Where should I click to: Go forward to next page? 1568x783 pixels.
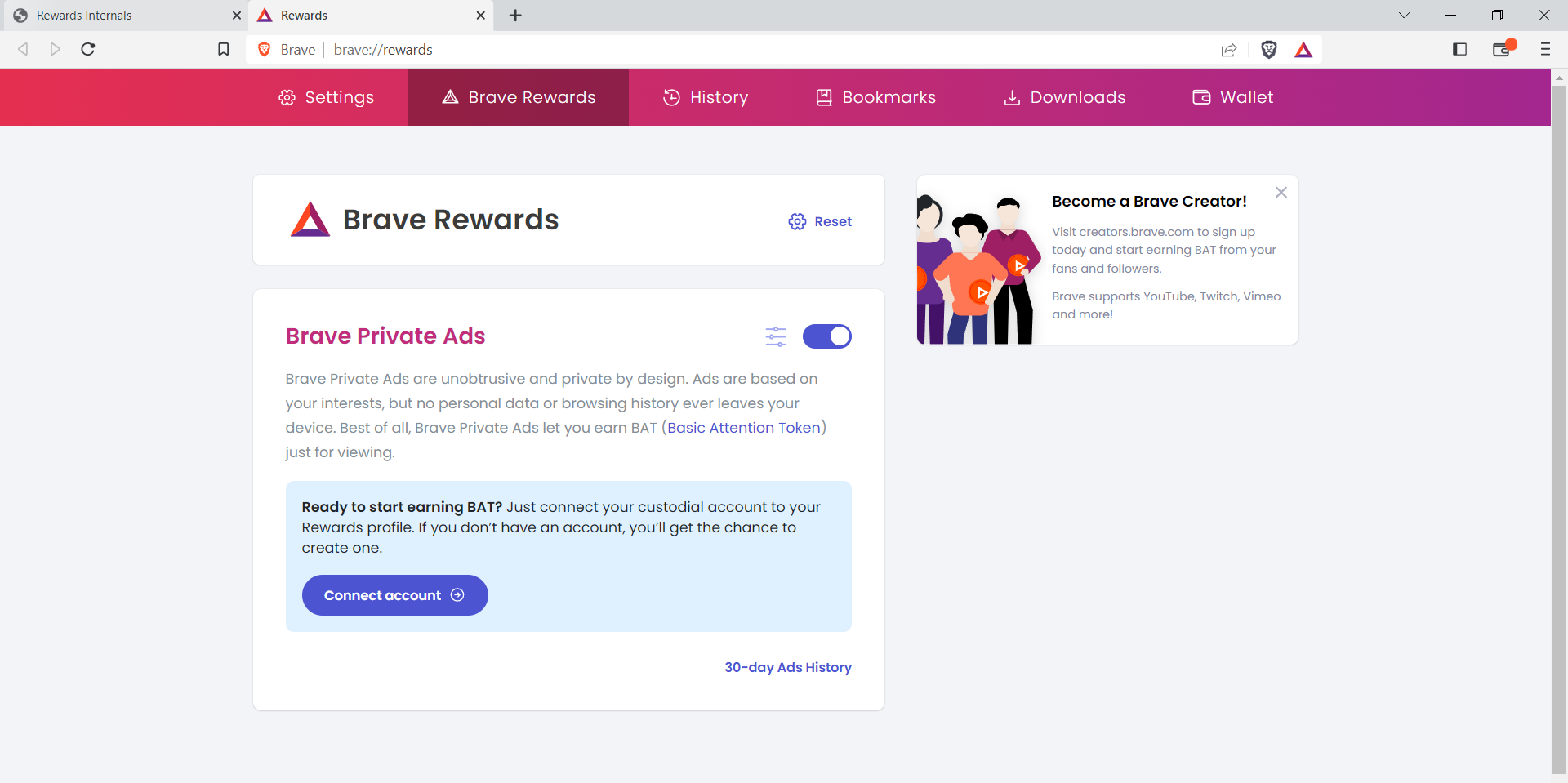56,49
